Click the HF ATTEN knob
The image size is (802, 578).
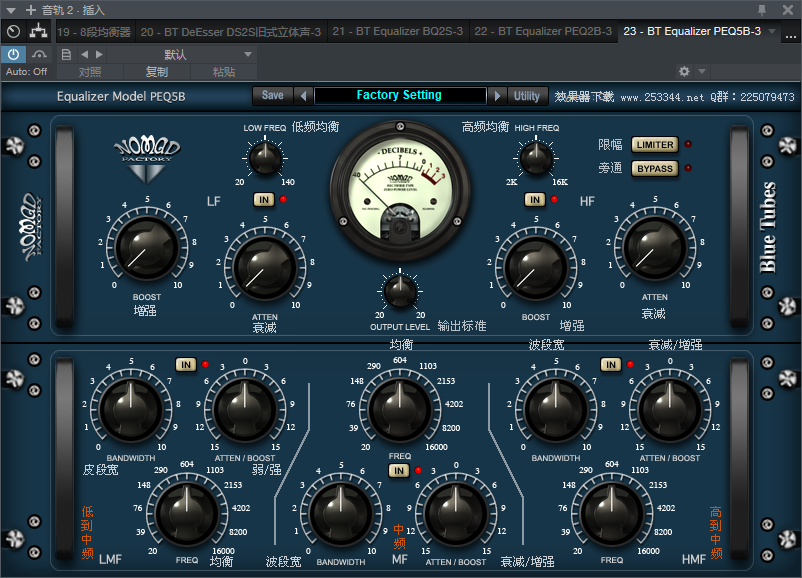(x=655, y=248)
